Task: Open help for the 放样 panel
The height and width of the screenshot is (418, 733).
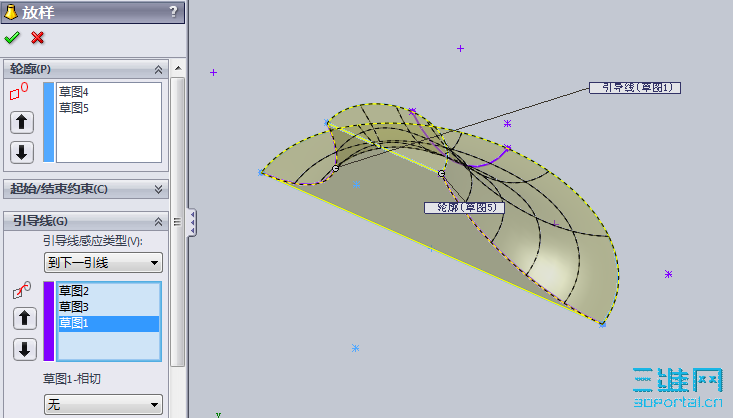Action: 173,12
